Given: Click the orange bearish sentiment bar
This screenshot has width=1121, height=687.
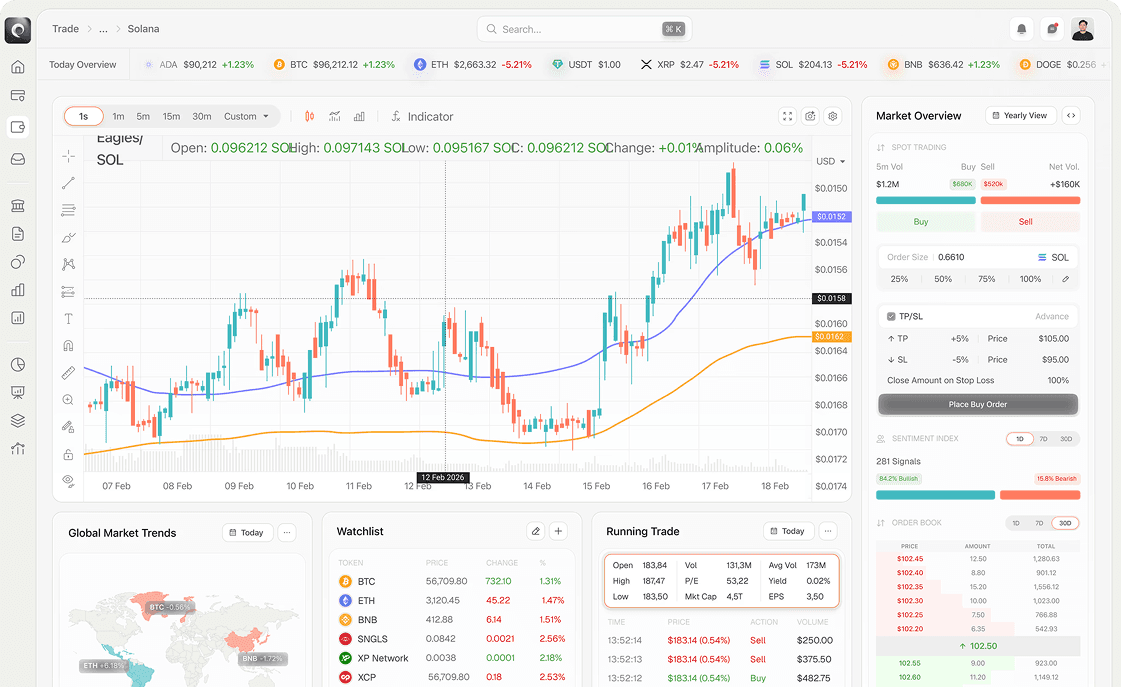Looking at the screenshot, I should (1039, 495).
